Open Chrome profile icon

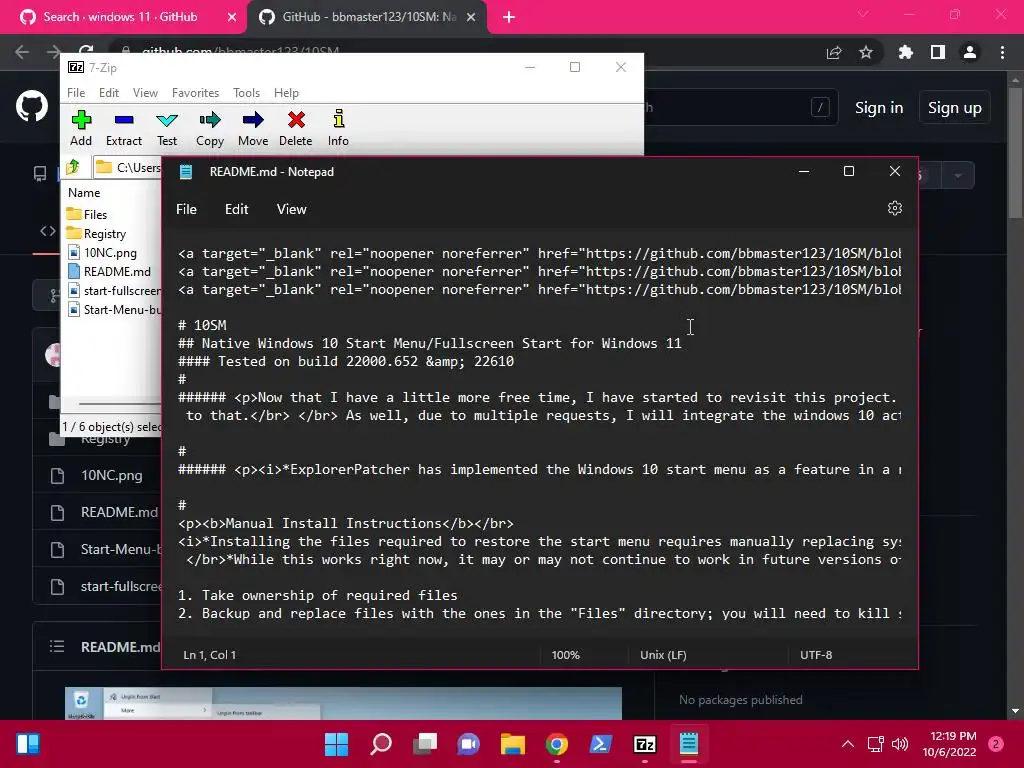970,52
